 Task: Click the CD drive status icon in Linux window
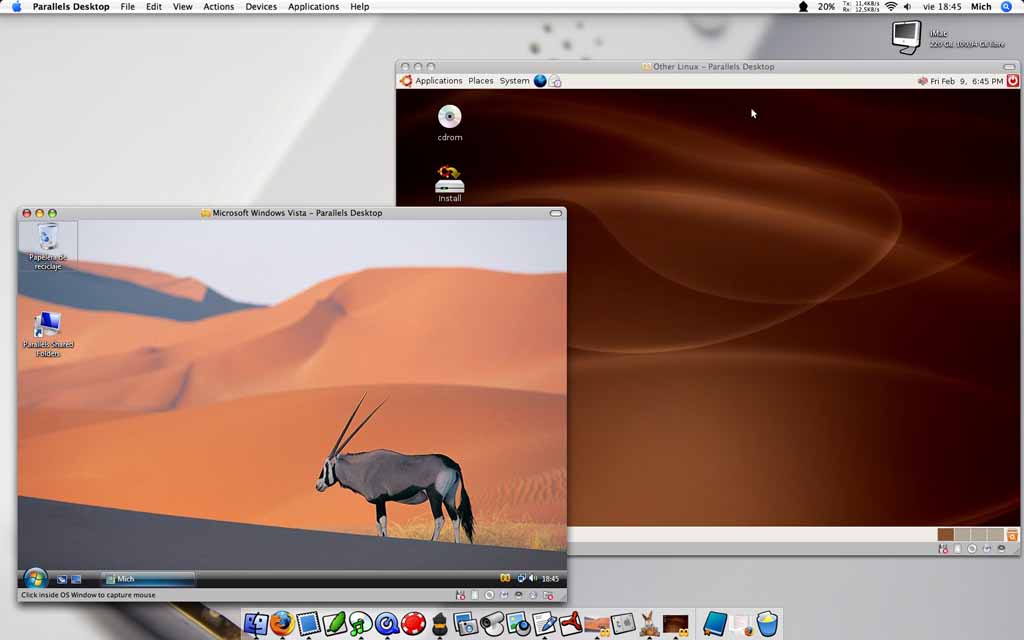click(x=972, y=549)
